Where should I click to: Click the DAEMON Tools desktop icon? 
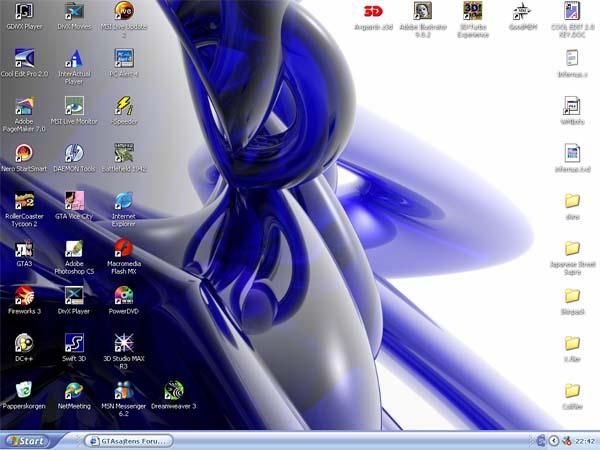[74, 153]
